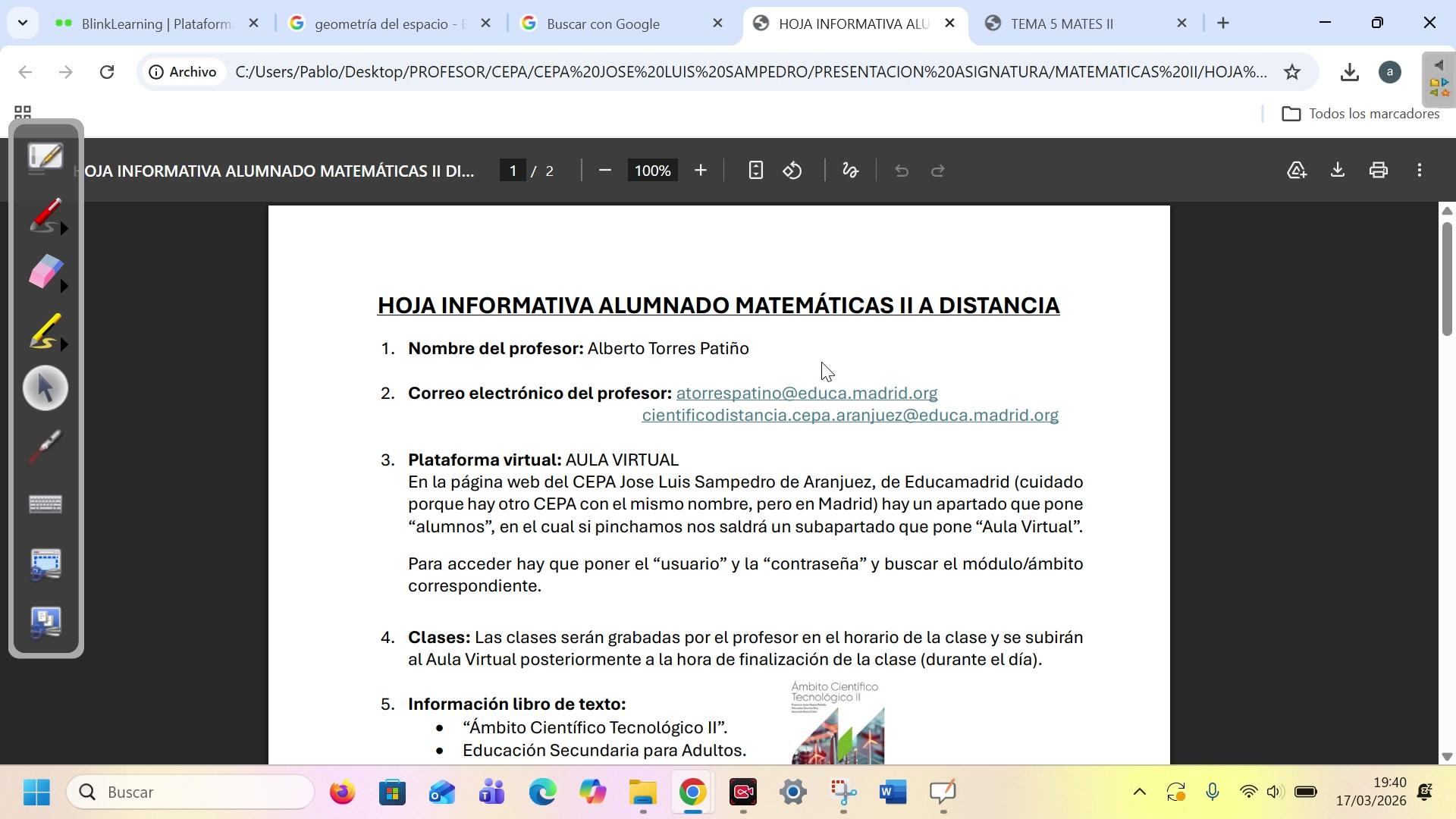Image resolution: width=1456 pixels, height=819 pixels.
Task: Open the tab search chevron dropdown
Action: (x=23, y=23)
